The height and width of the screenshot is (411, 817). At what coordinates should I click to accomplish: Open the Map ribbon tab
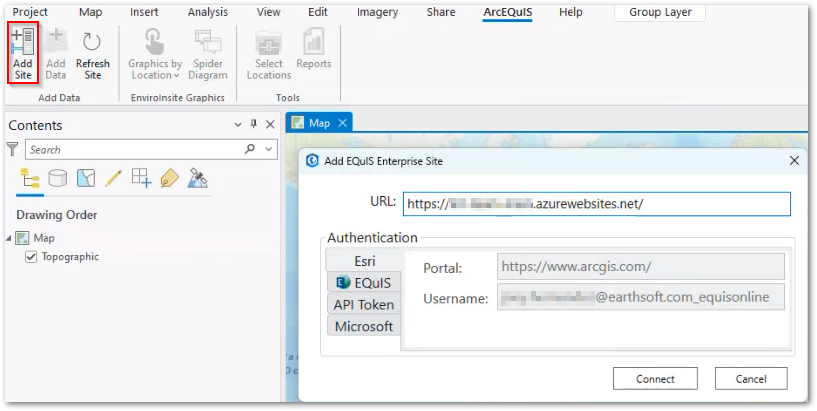coord(90,12)
